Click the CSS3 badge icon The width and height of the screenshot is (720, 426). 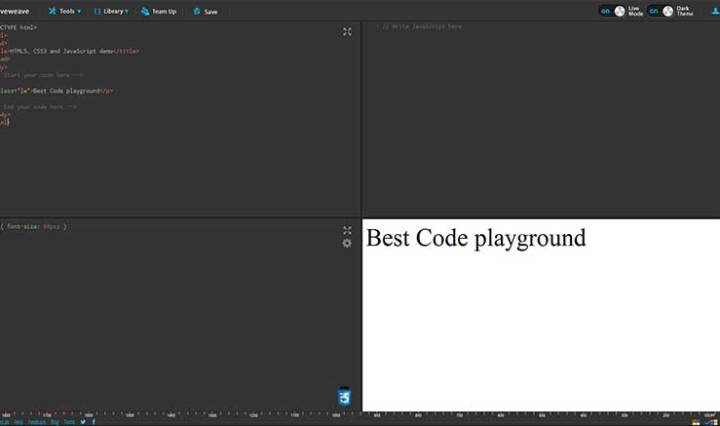coord(345,396)
